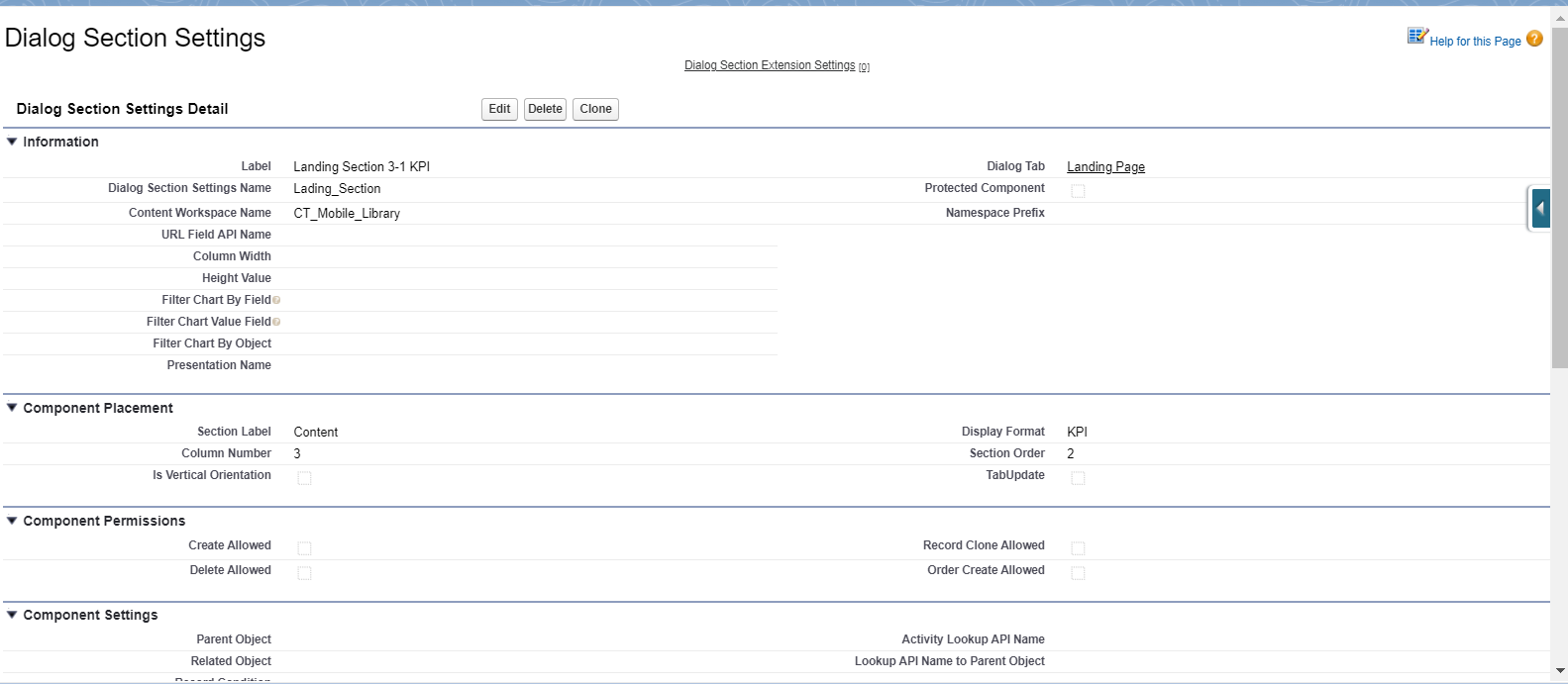Collapse the Component Permissions section

click(12, 521)
